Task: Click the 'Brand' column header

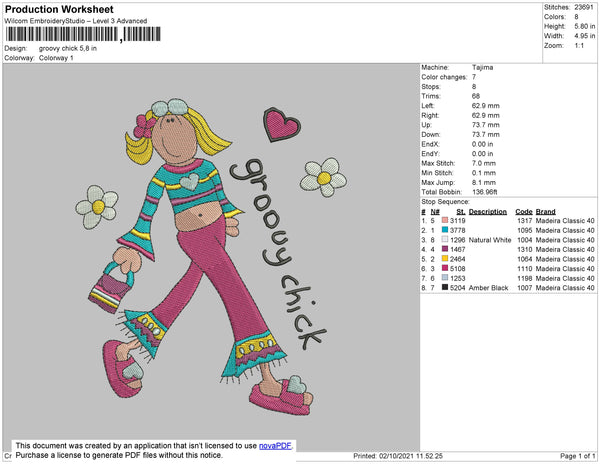Action: tap(545, 212)
